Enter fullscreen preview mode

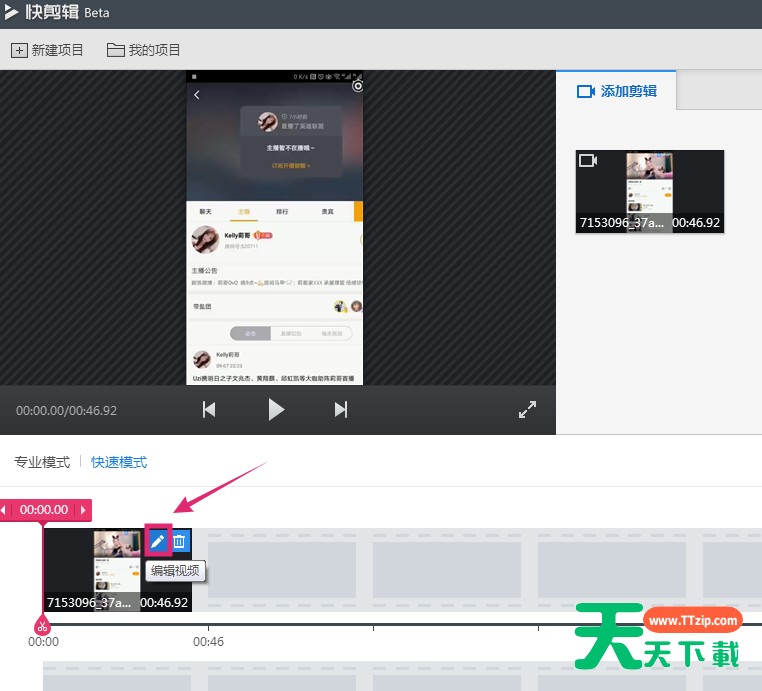(527, 410)
